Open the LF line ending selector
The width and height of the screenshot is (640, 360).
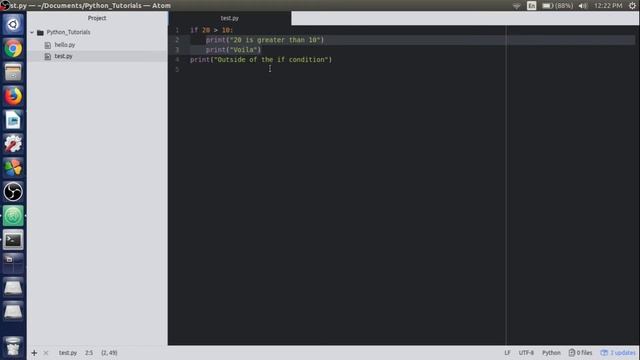coord(507,353)
